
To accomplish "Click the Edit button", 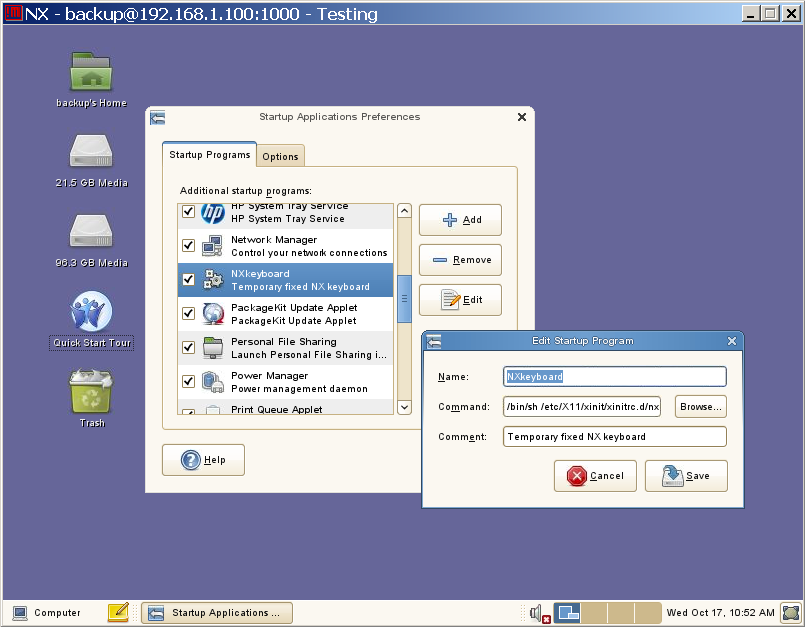I will tap(461, 300).
